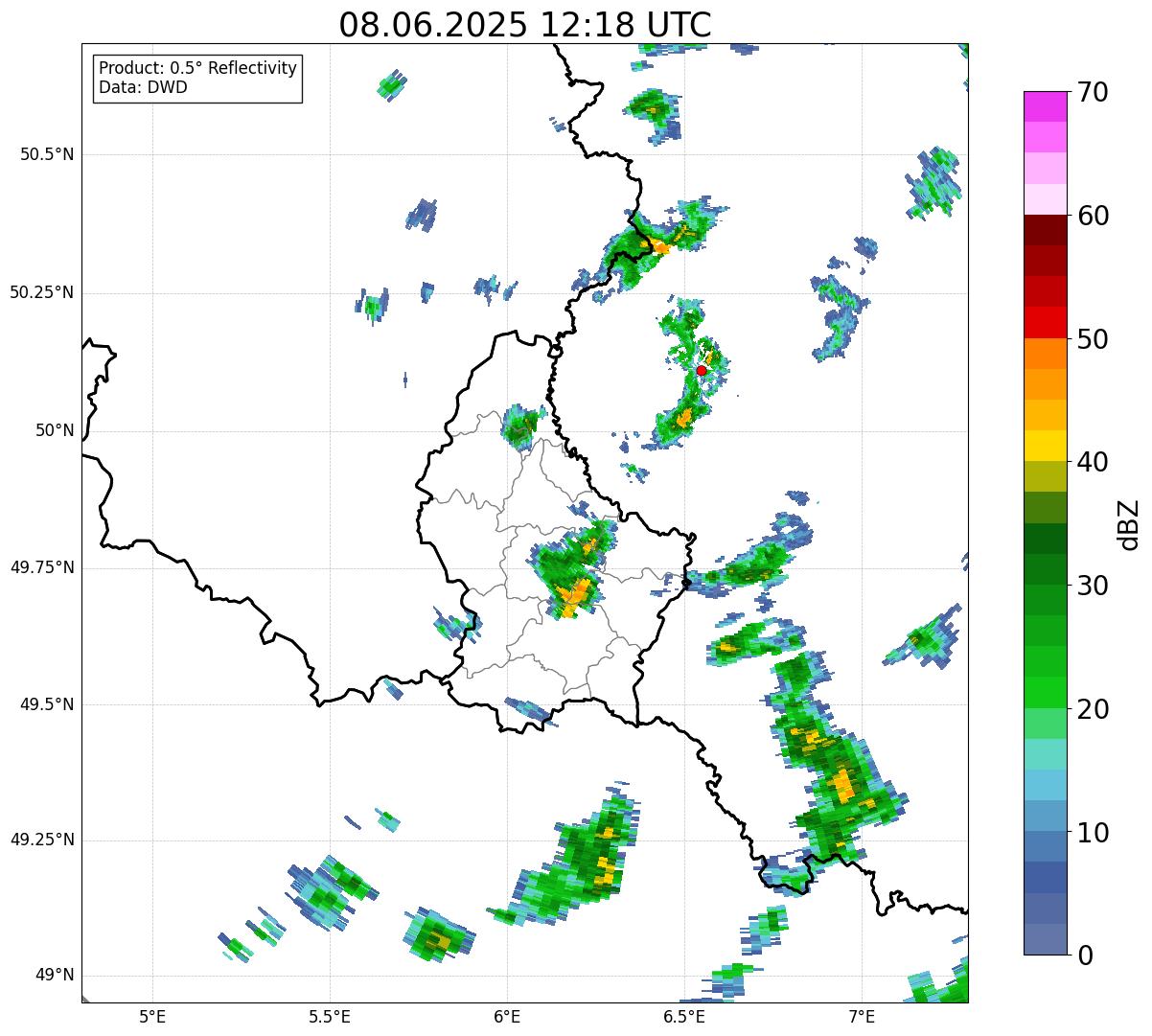Click the 6°E longitude label
This screenshot has width=1152, height=1036.
(x=507, y=1017)
